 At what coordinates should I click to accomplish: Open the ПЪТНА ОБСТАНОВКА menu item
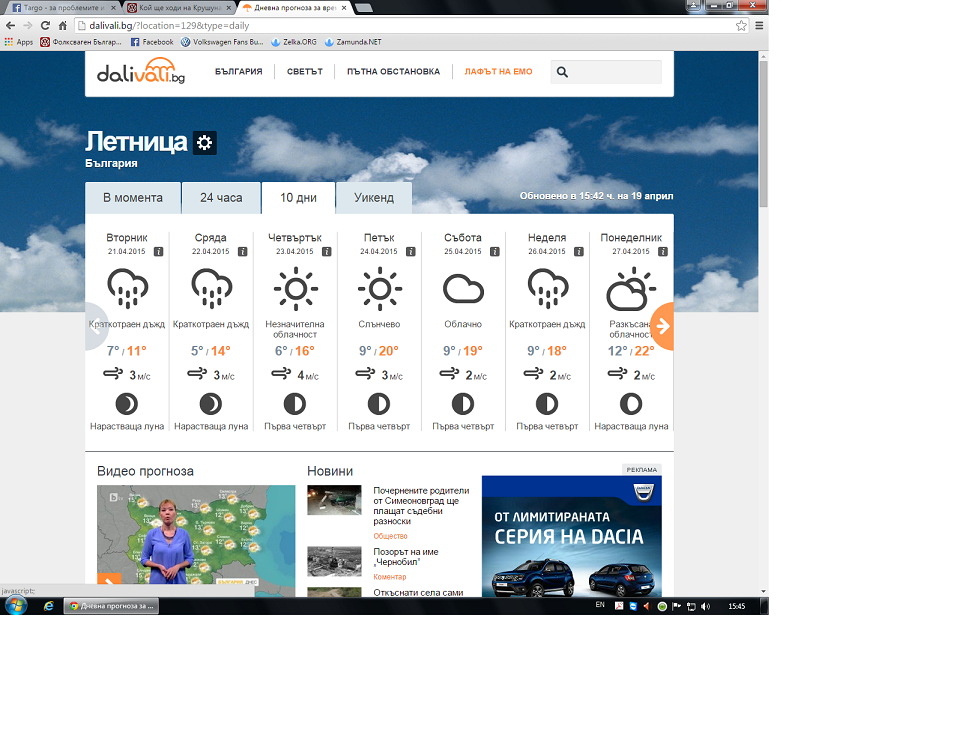393,72
